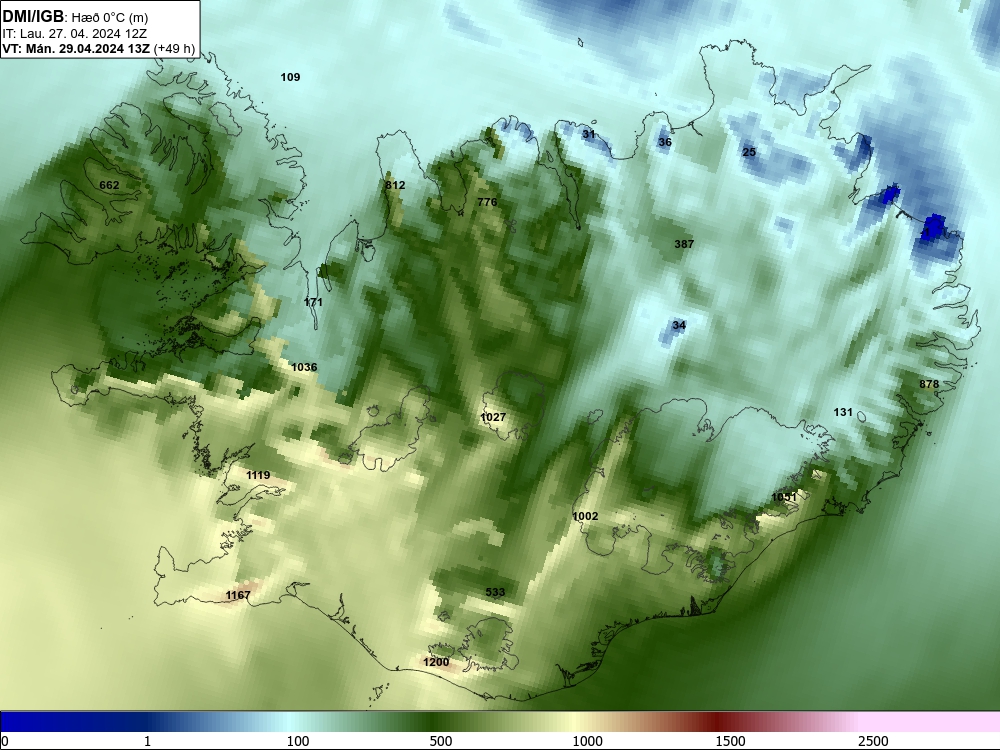
Task: Click the 171 value on the map
Action: (313, 302)
